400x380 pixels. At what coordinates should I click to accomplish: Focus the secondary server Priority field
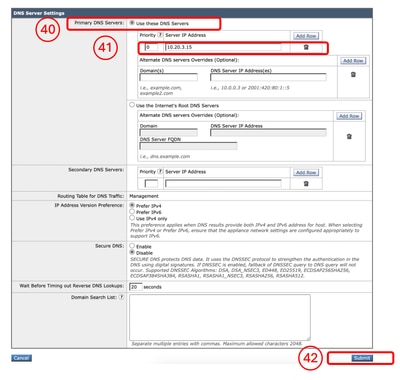point(151,184)
